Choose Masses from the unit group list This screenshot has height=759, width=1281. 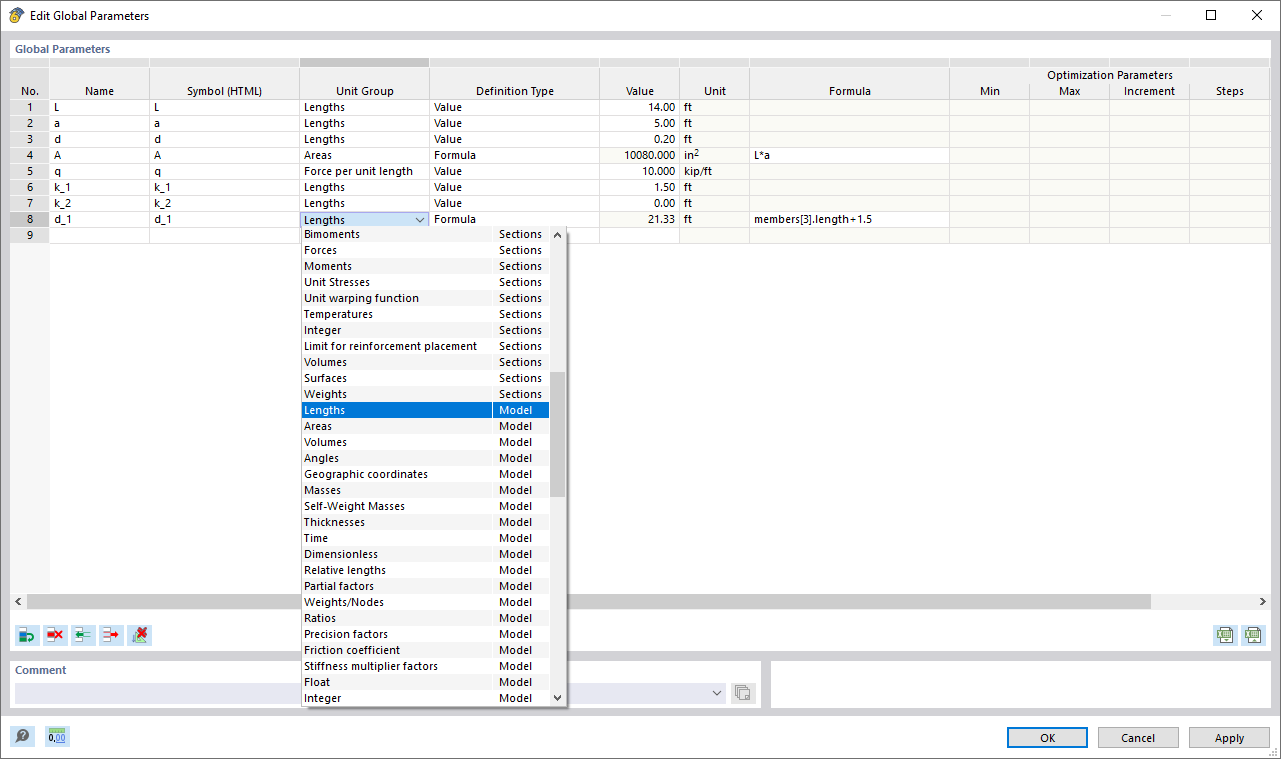click(x=397, y=489)
